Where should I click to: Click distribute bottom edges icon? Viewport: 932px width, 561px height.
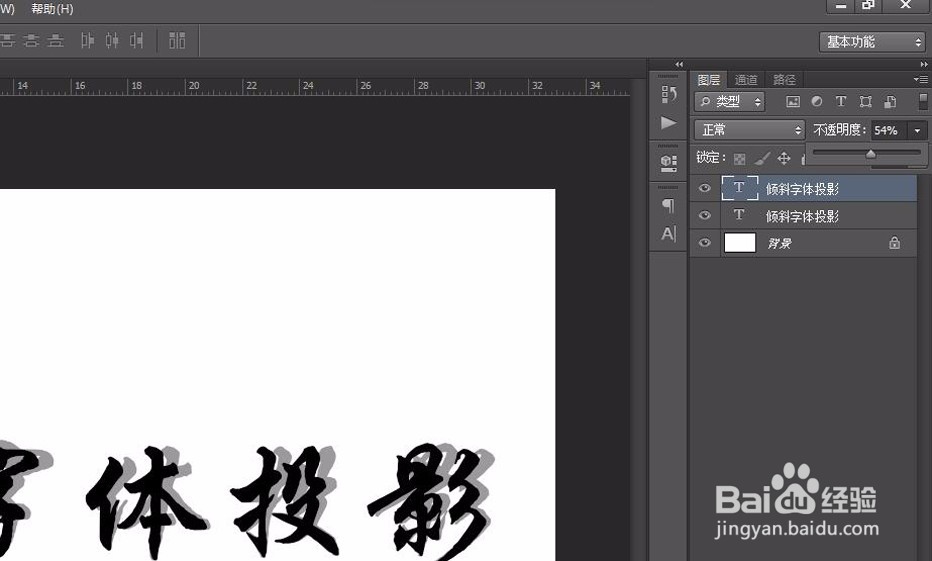click(55, 40)
